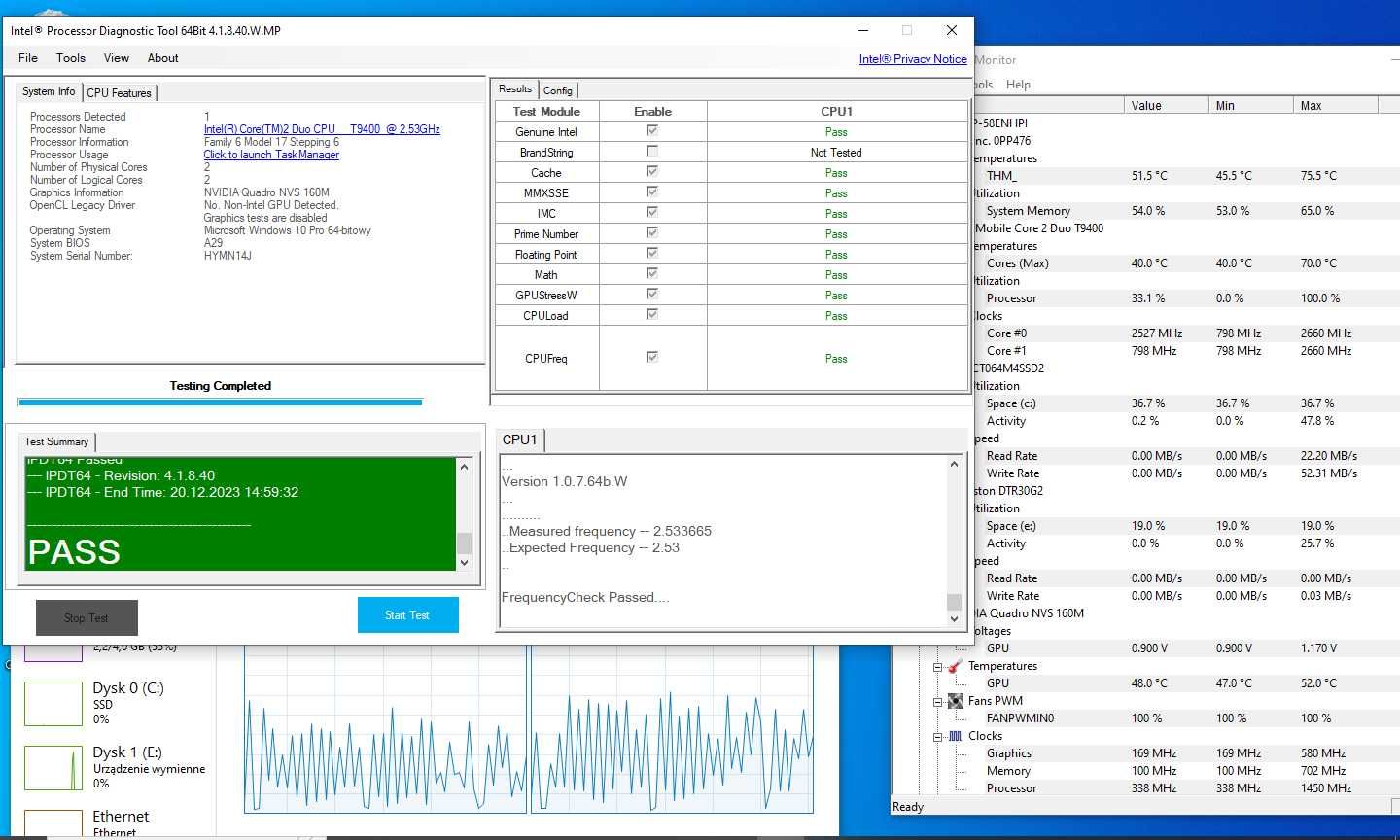The image size is (1400, 840).
Task: Select the CPU1 output tab
Action: 519,439
